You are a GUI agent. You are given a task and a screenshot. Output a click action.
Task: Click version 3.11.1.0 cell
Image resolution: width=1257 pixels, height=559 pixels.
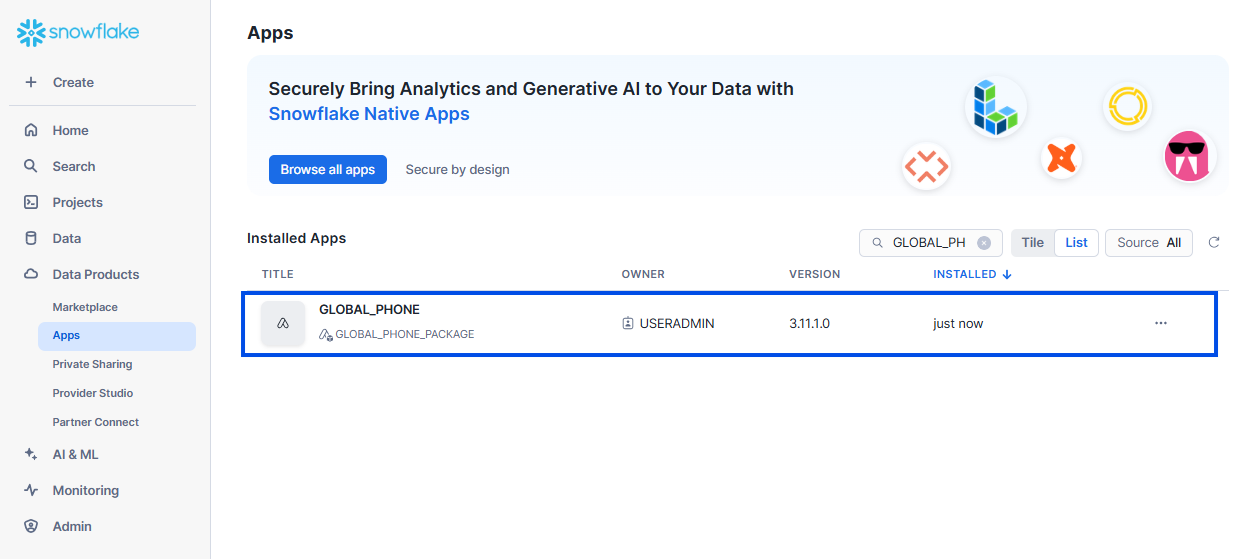click(x=810, y=324)
